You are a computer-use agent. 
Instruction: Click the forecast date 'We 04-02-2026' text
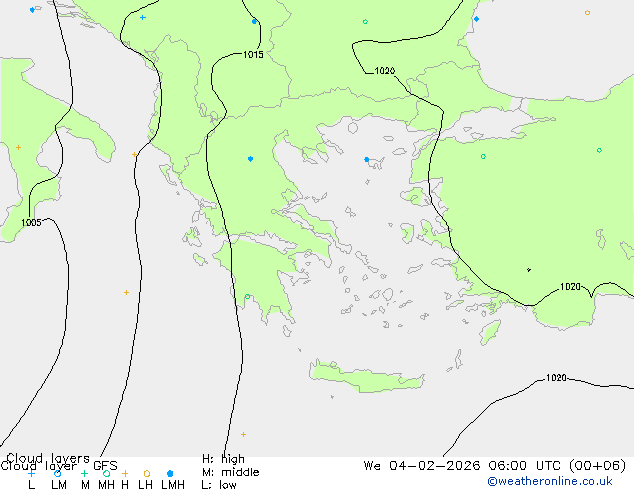point(422,465)
